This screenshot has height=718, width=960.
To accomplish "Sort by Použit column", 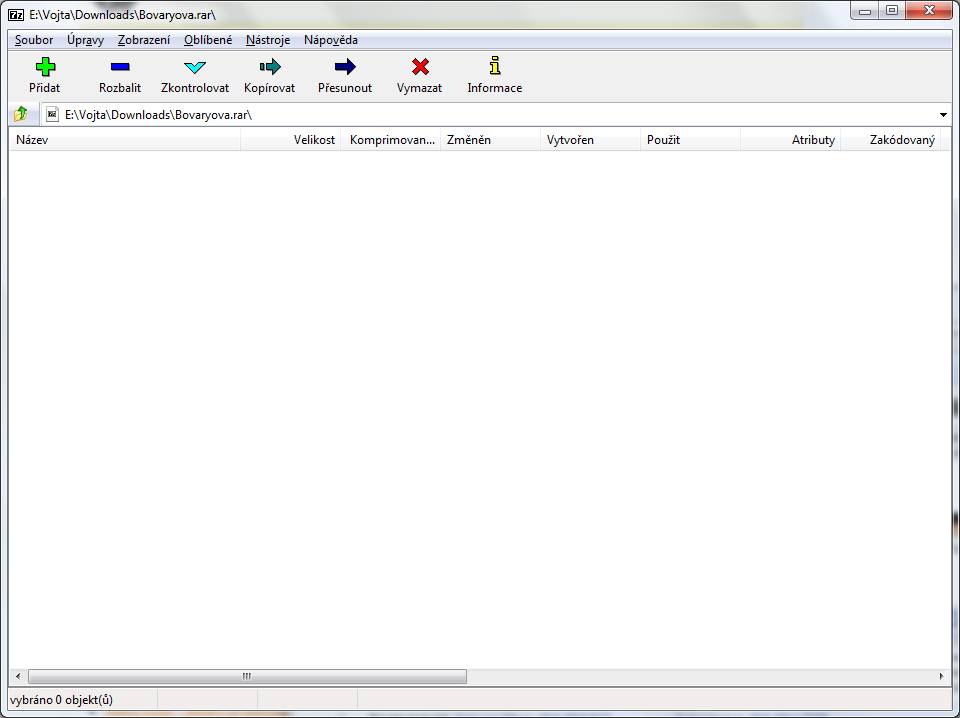I will tap(690, 140).
